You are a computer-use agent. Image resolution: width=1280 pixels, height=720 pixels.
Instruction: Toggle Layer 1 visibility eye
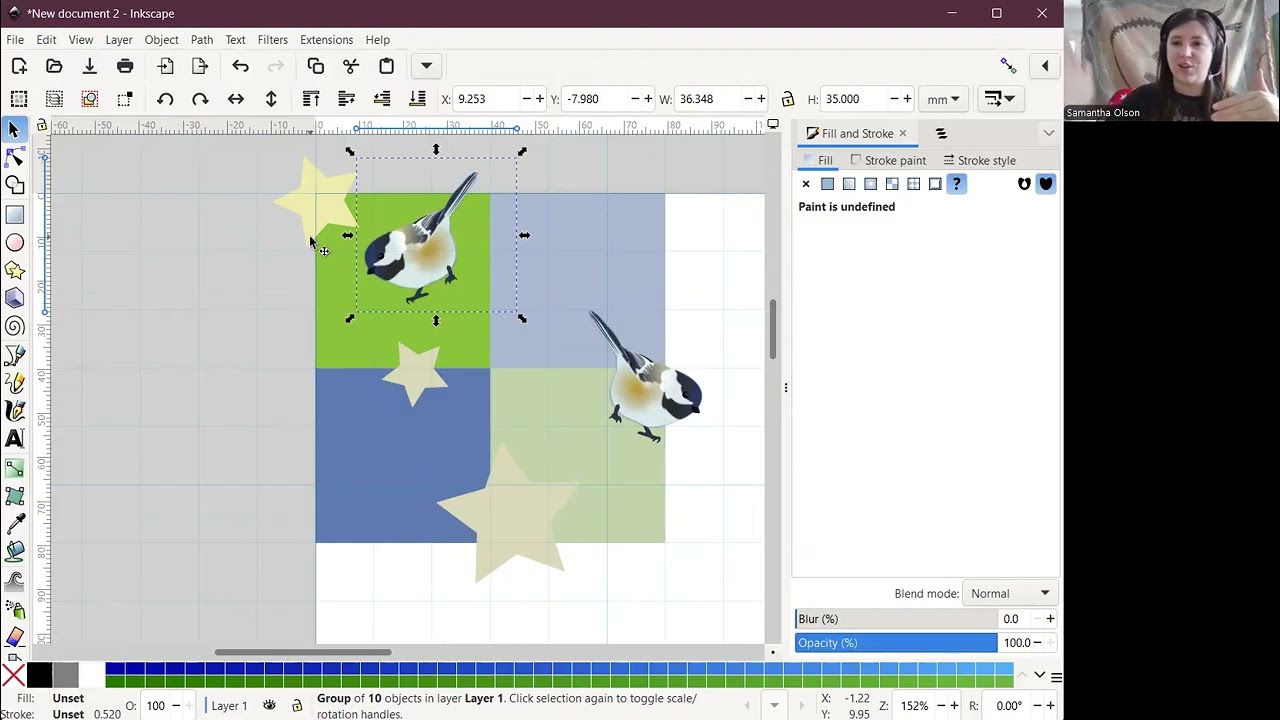click(269, 706)
